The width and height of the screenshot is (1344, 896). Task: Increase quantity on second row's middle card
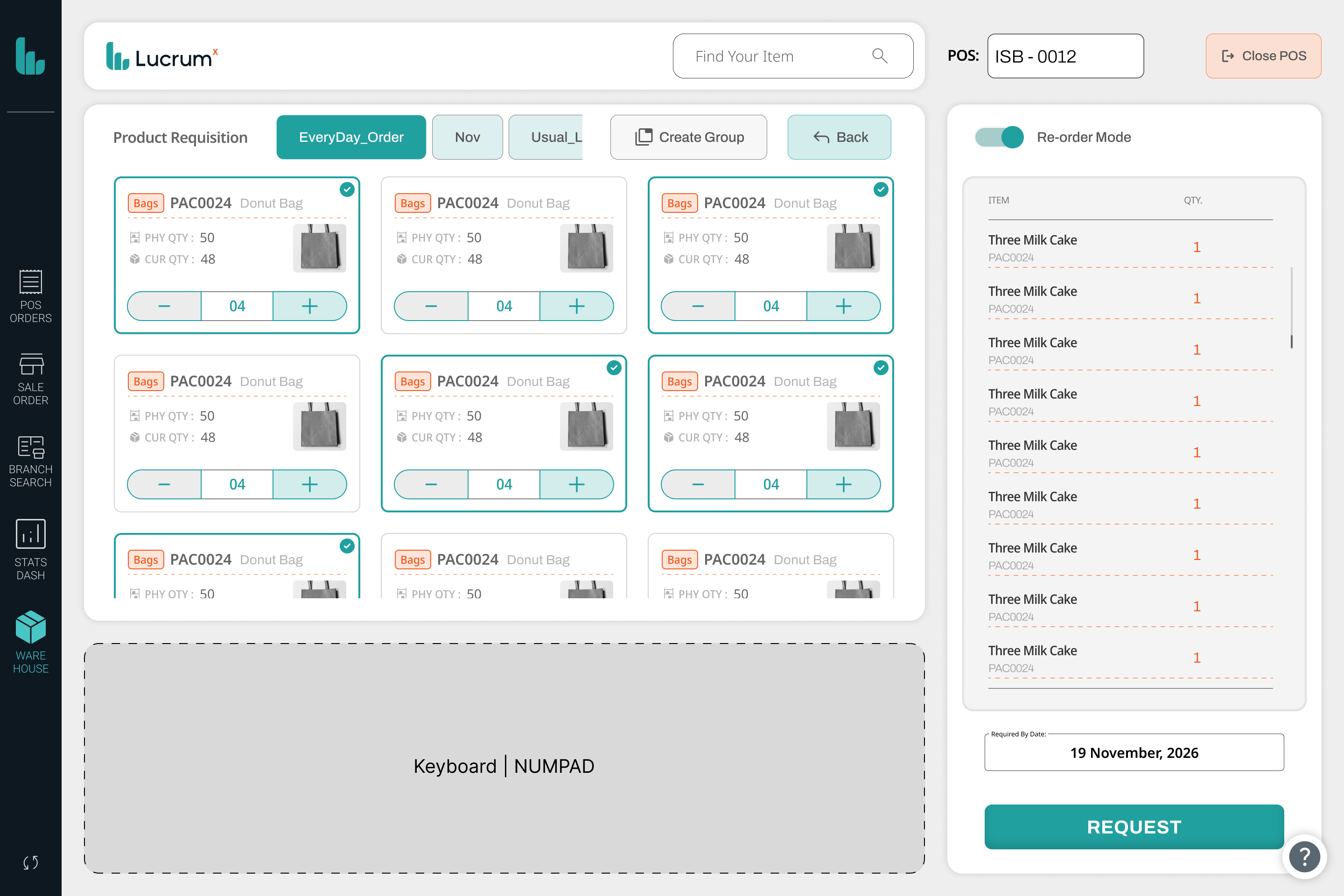click(577, 484)
